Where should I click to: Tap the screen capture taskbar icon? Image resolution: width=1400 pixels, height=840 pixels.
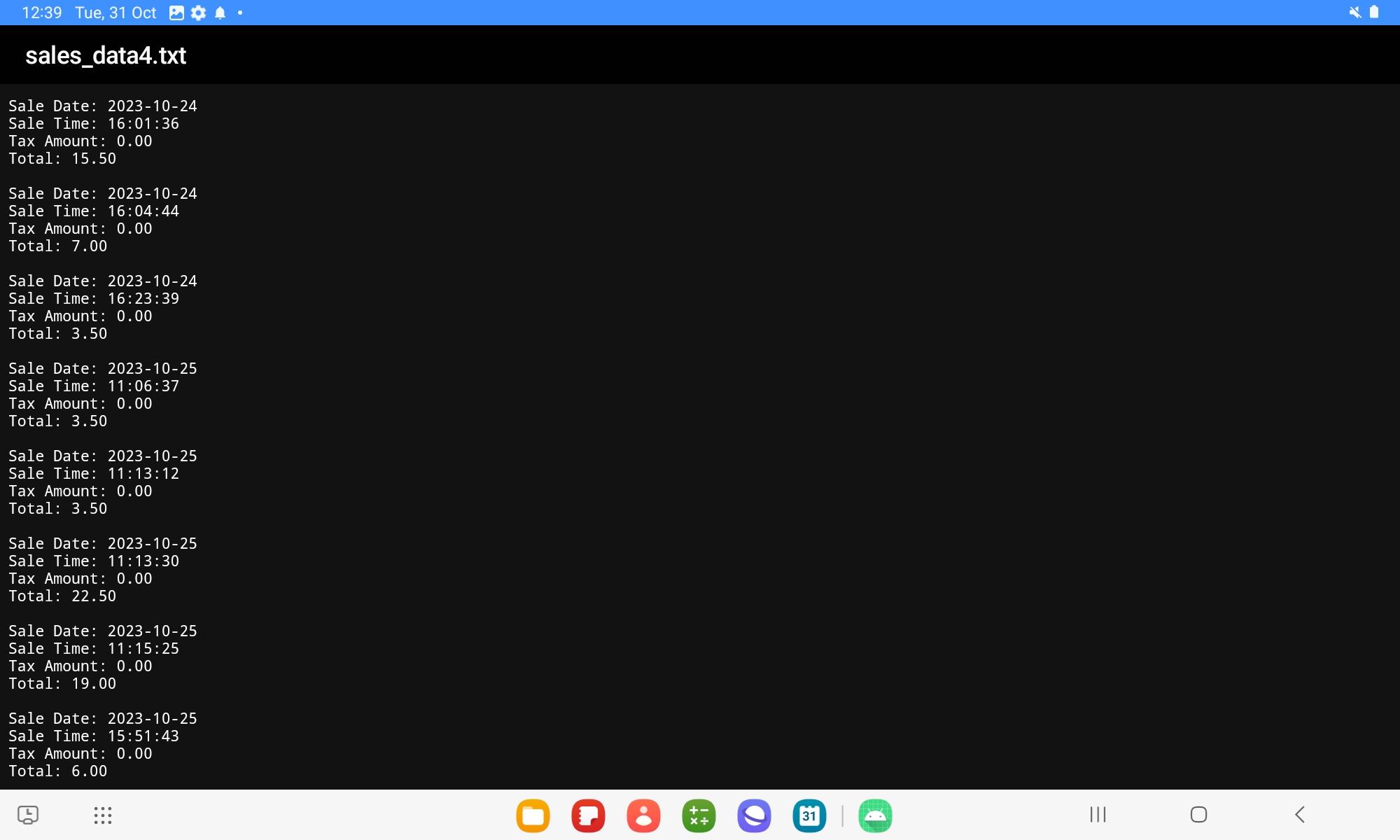tap(28, 815)
